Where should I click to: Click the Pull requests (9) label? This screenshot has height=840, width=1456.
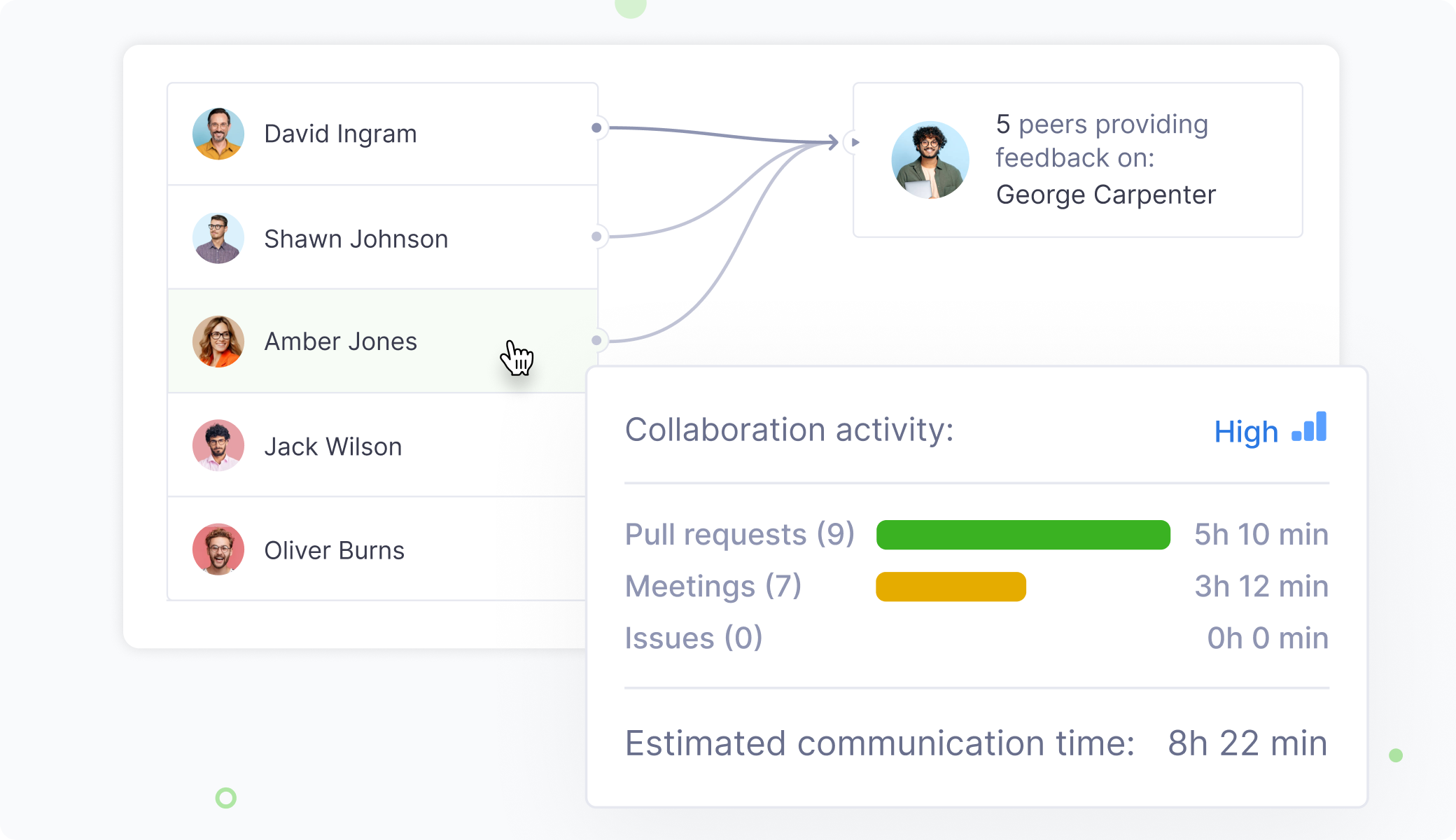click(x=739, y=535)
